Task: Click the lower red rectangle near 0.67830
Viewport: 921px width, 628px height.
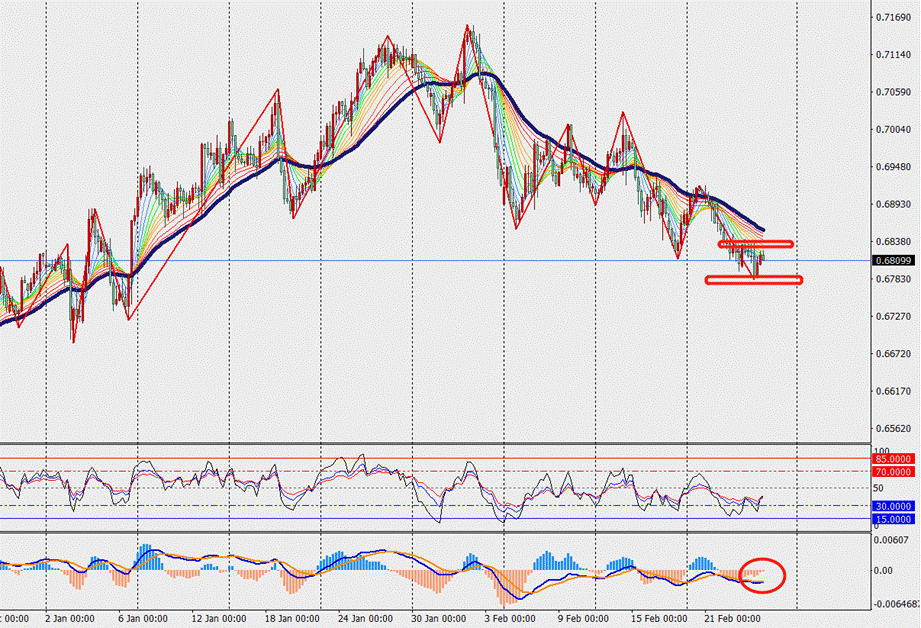Action: [x=753, y=279]
